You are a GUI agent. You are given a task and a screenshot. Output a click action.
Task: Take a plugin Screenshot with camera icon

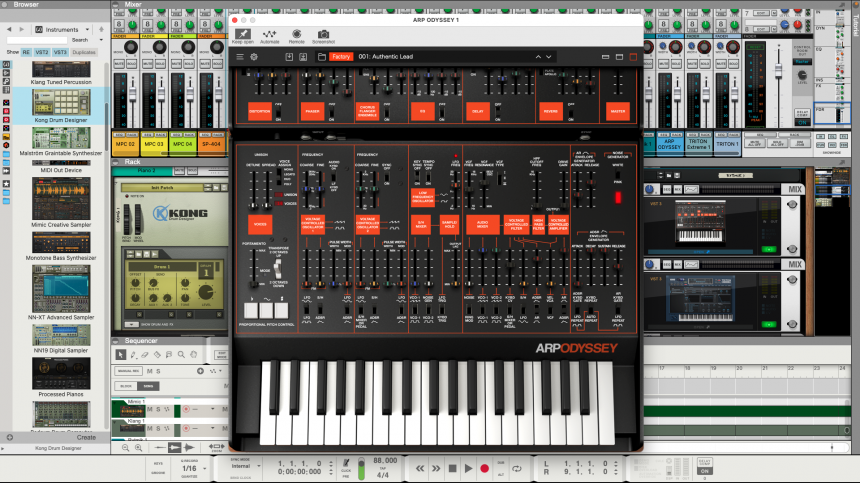(324, 36)
